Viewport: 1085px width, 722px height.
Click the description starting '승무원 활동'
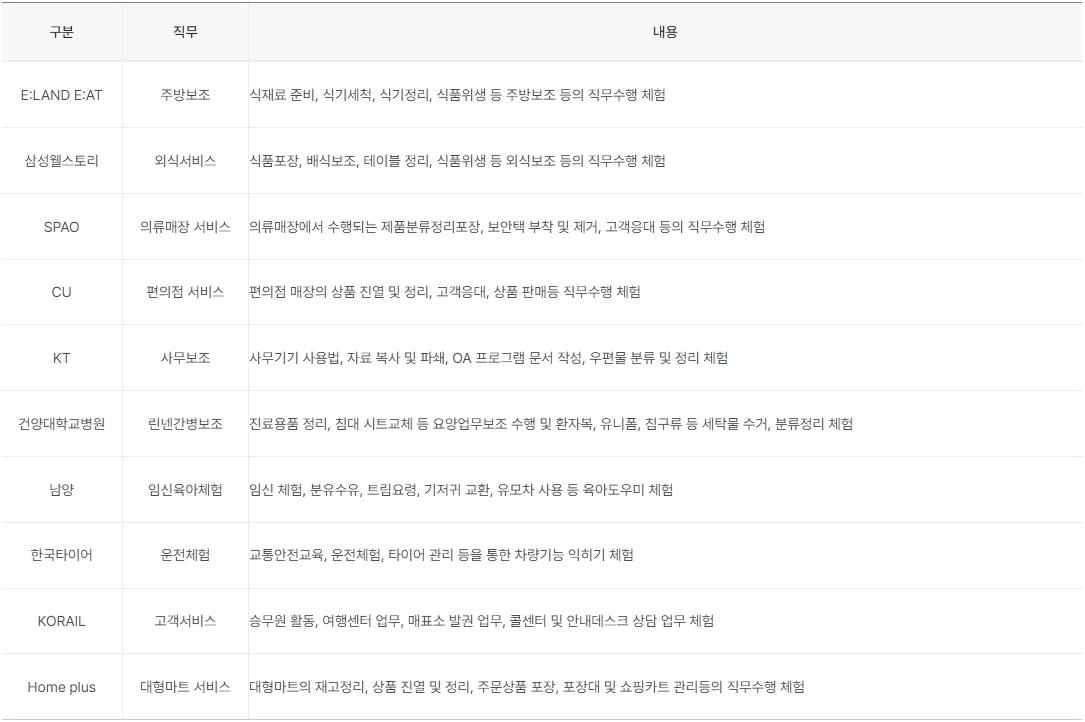point(482,621)
